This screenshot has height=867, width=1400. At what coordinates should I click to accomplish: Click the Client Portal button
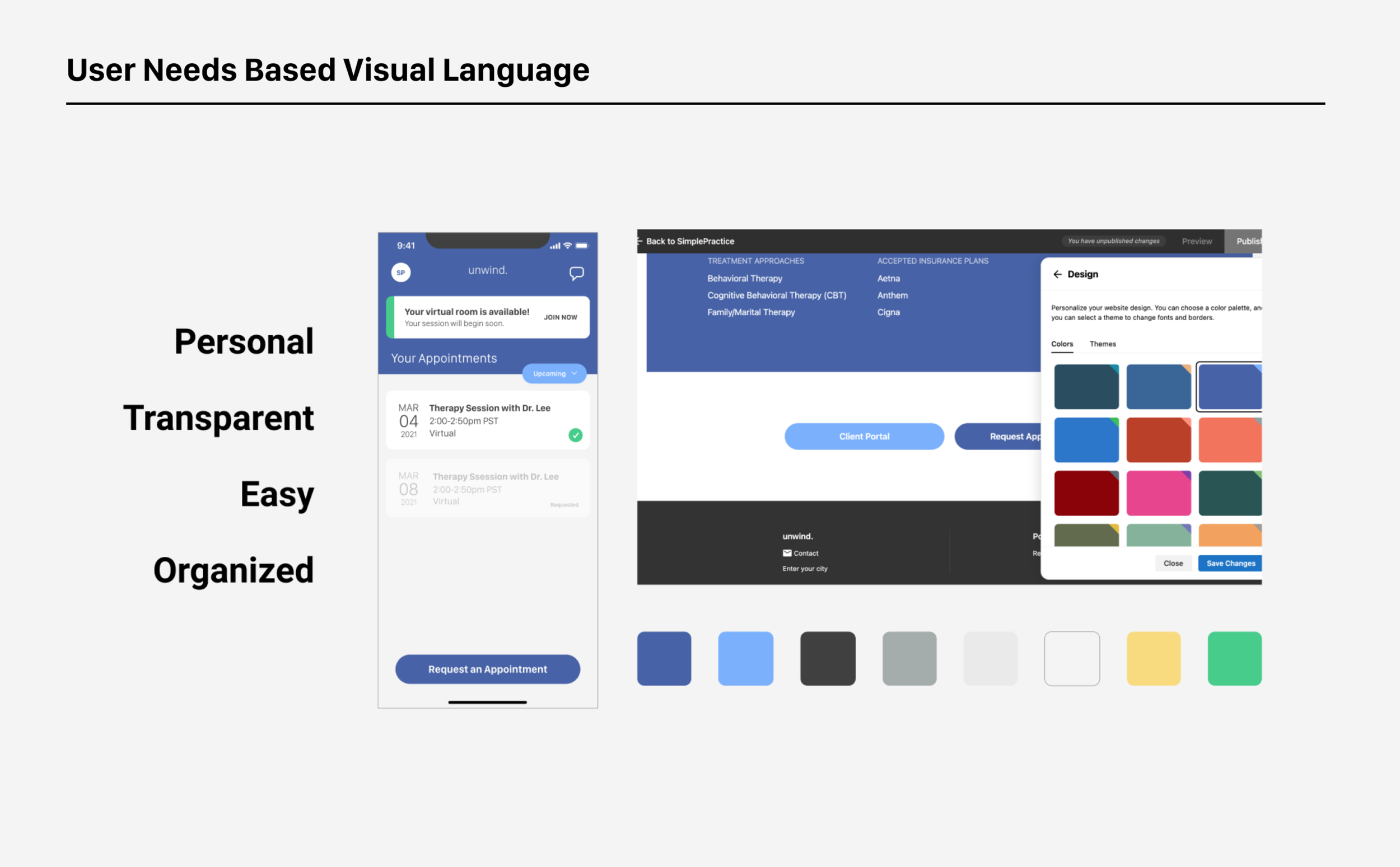(864, 437)
